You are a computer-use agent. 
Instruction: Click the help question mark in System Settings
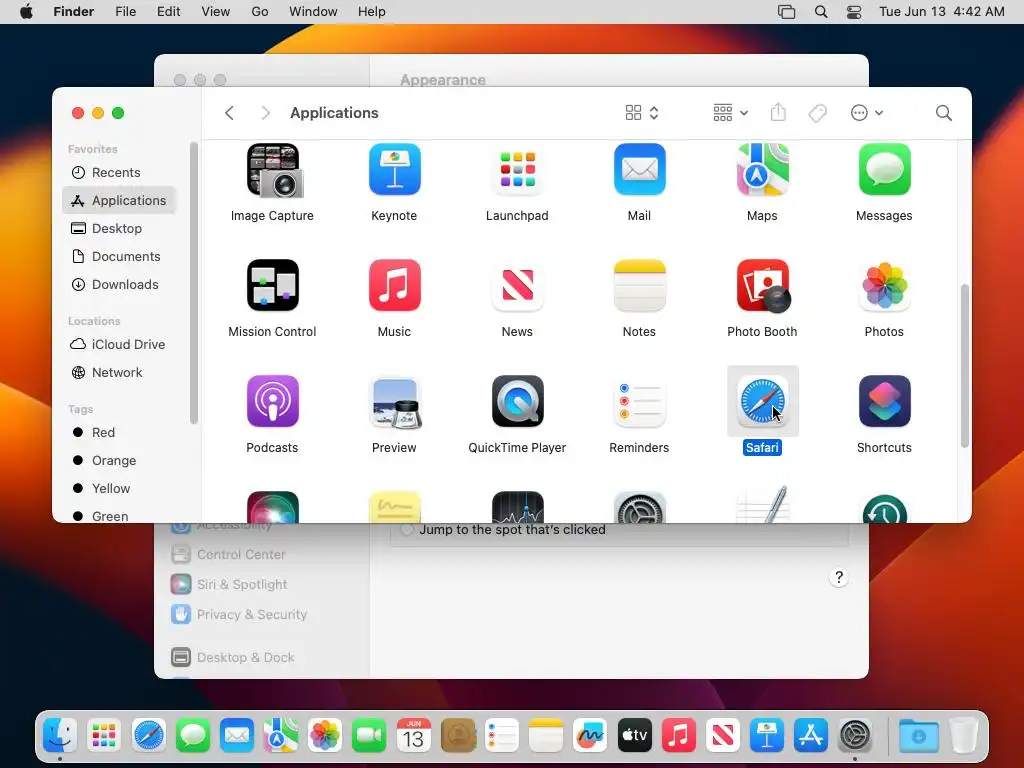[839, 577]
